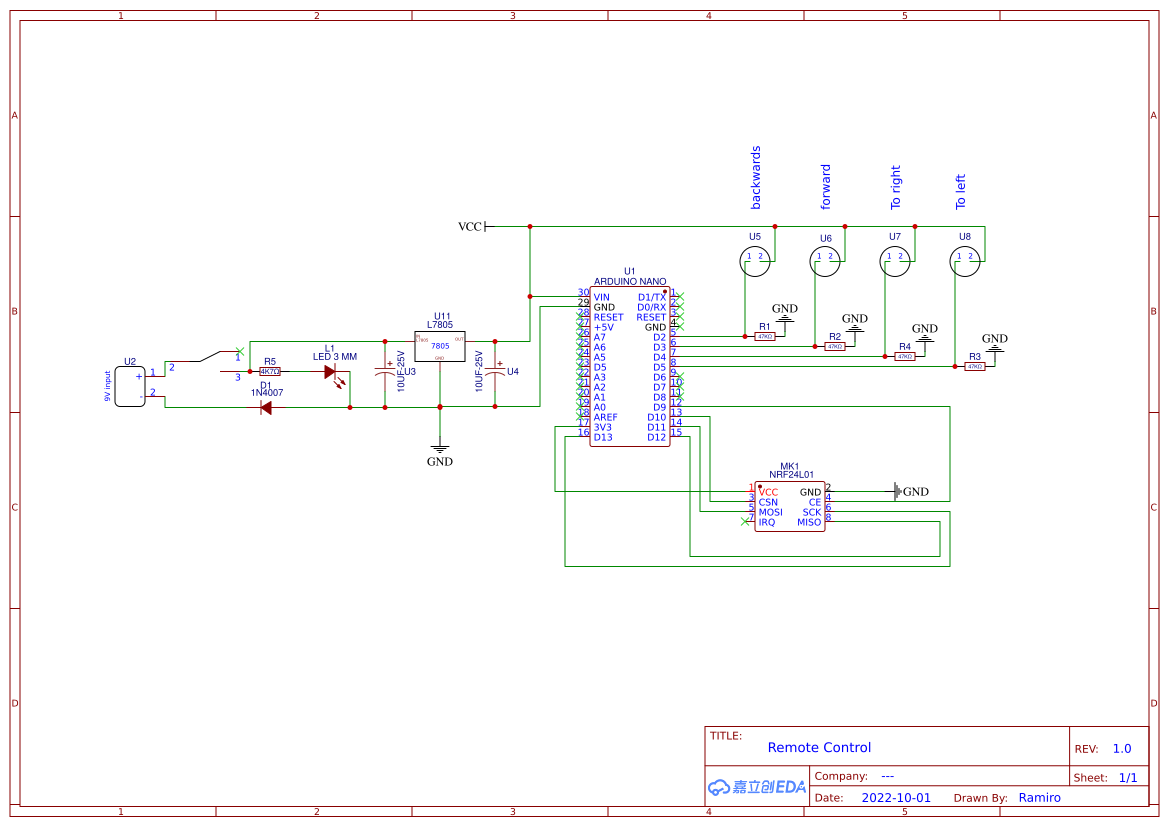The width and height of the screenshot is (1169, 827).
Task: Select the U8 pushbutton symbol
Action: coord(965,261)
